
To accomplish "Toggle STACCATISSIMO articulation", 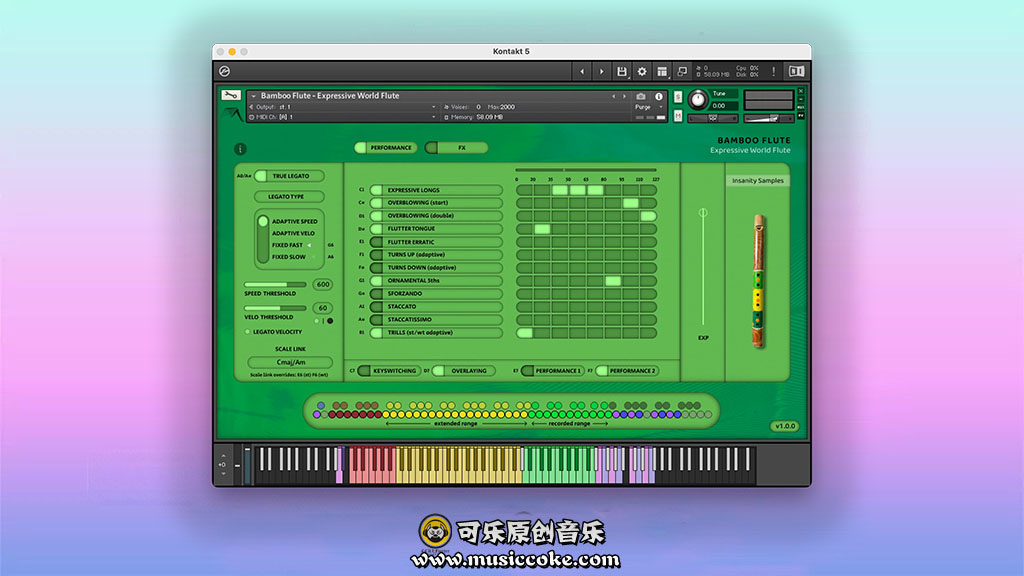I will click(436, 319).
